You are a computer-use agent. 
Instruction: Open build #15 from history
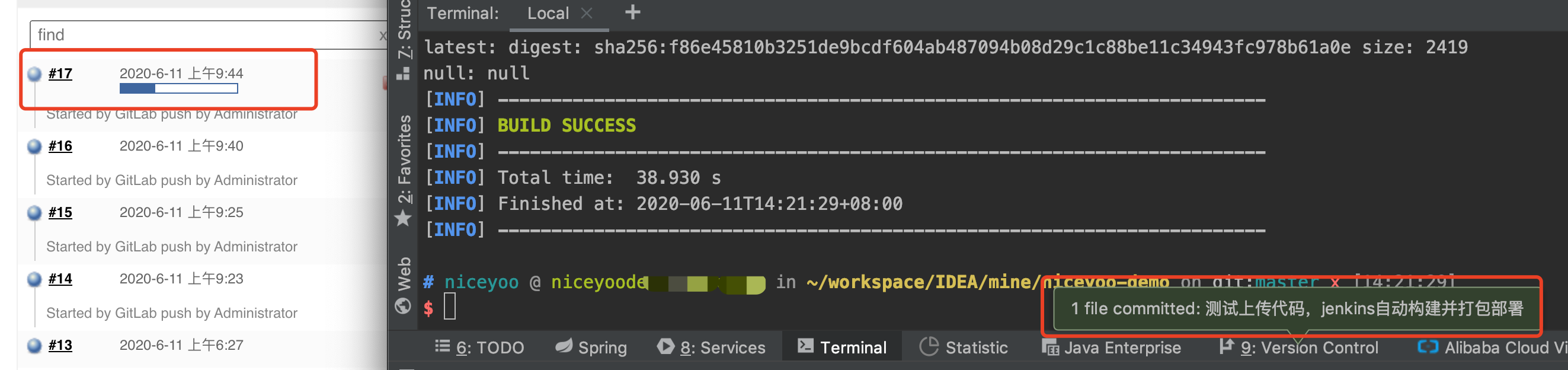click(x=60, y=213)
